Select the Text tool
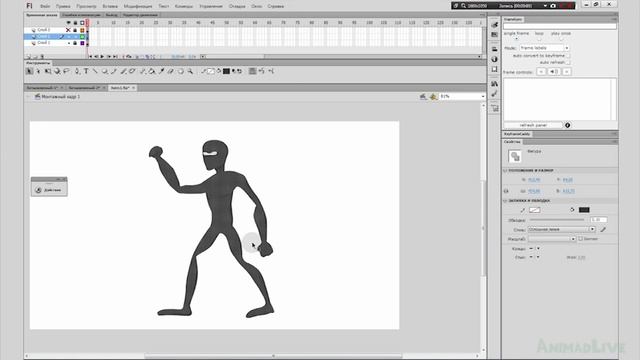Viewport: 640px width, 360px height. [x=86, y=71]
